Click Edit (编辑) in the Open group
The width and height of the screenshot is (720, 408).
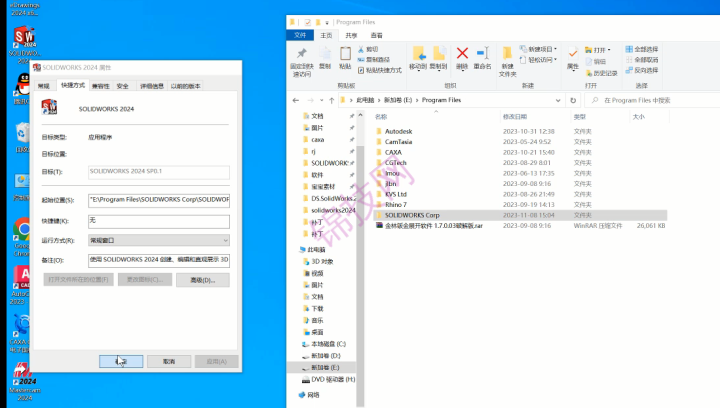pyautogui.click(x=596, y=61)
